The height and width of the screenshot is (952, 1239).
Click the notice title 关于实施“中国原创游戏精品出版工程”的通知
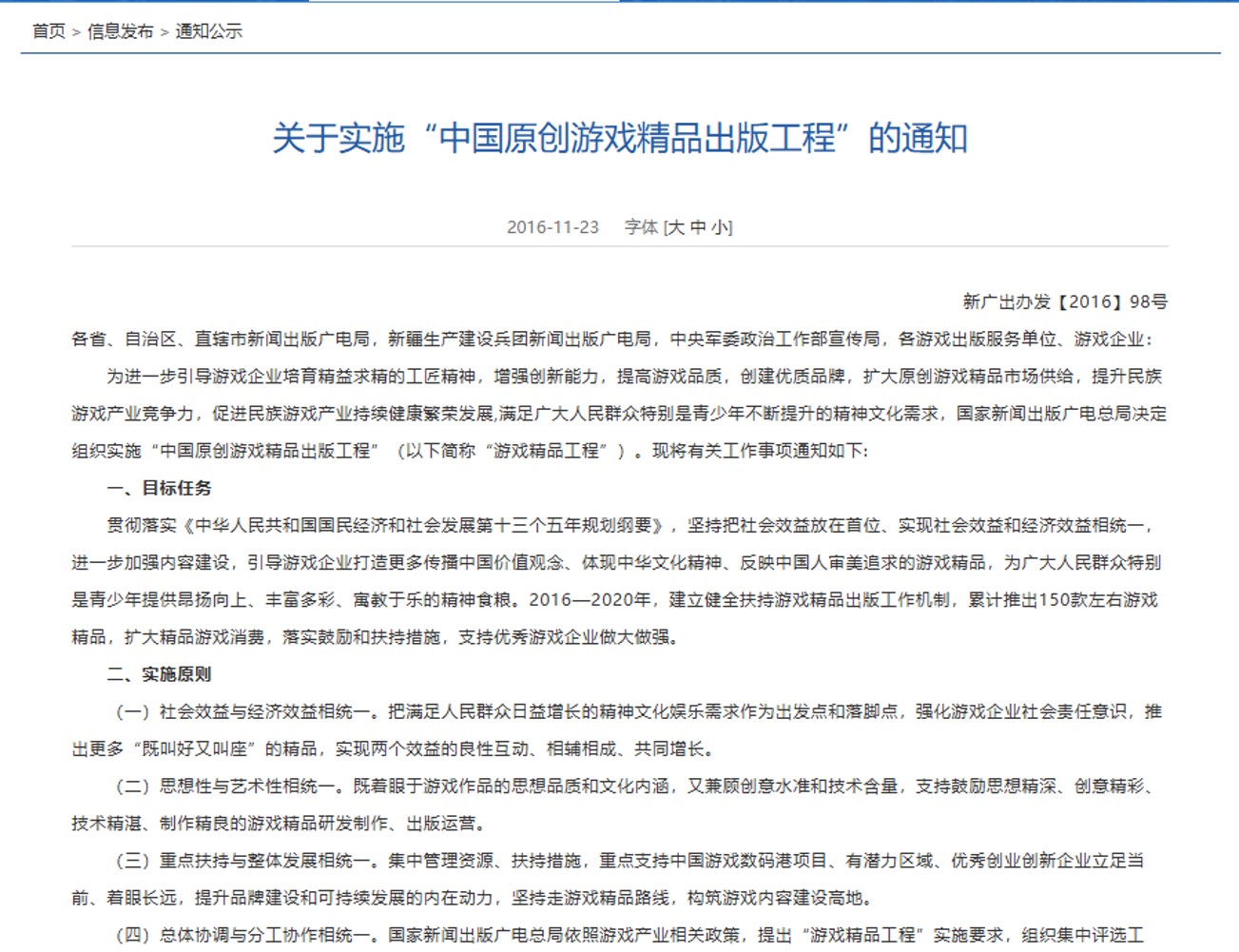620,139
